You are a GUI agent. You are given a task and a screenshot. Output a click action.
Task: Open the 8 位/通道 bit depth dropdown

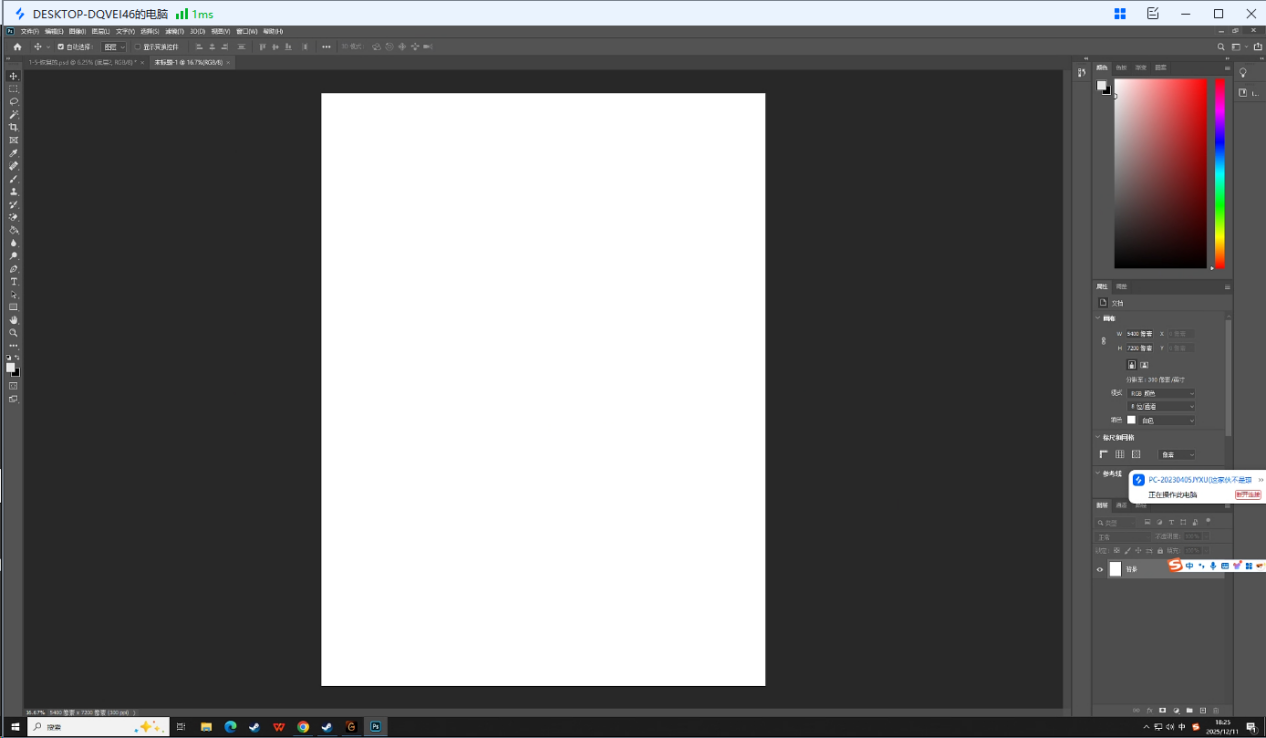pyautogui.click(x=1162, y=407)
